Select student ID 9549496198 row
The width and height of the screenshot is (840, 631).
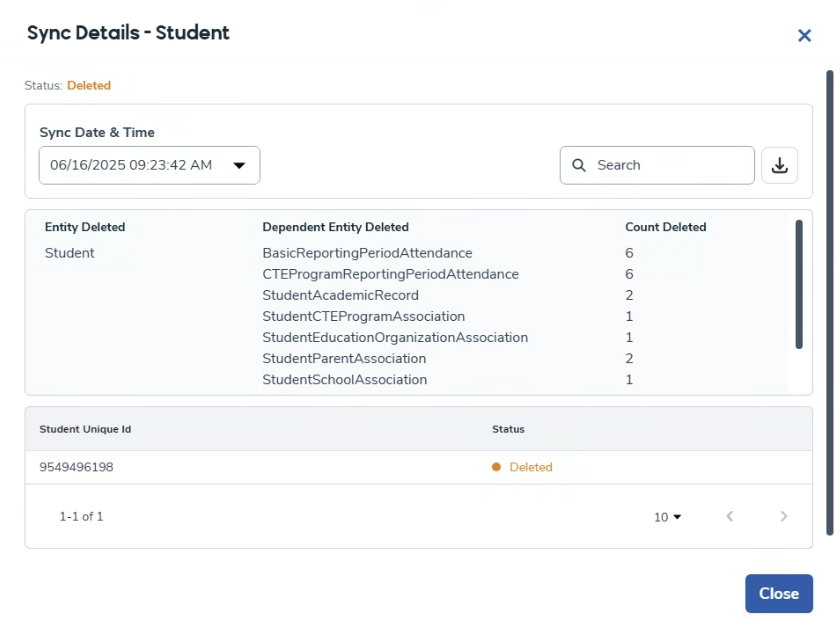click(76, 467)
